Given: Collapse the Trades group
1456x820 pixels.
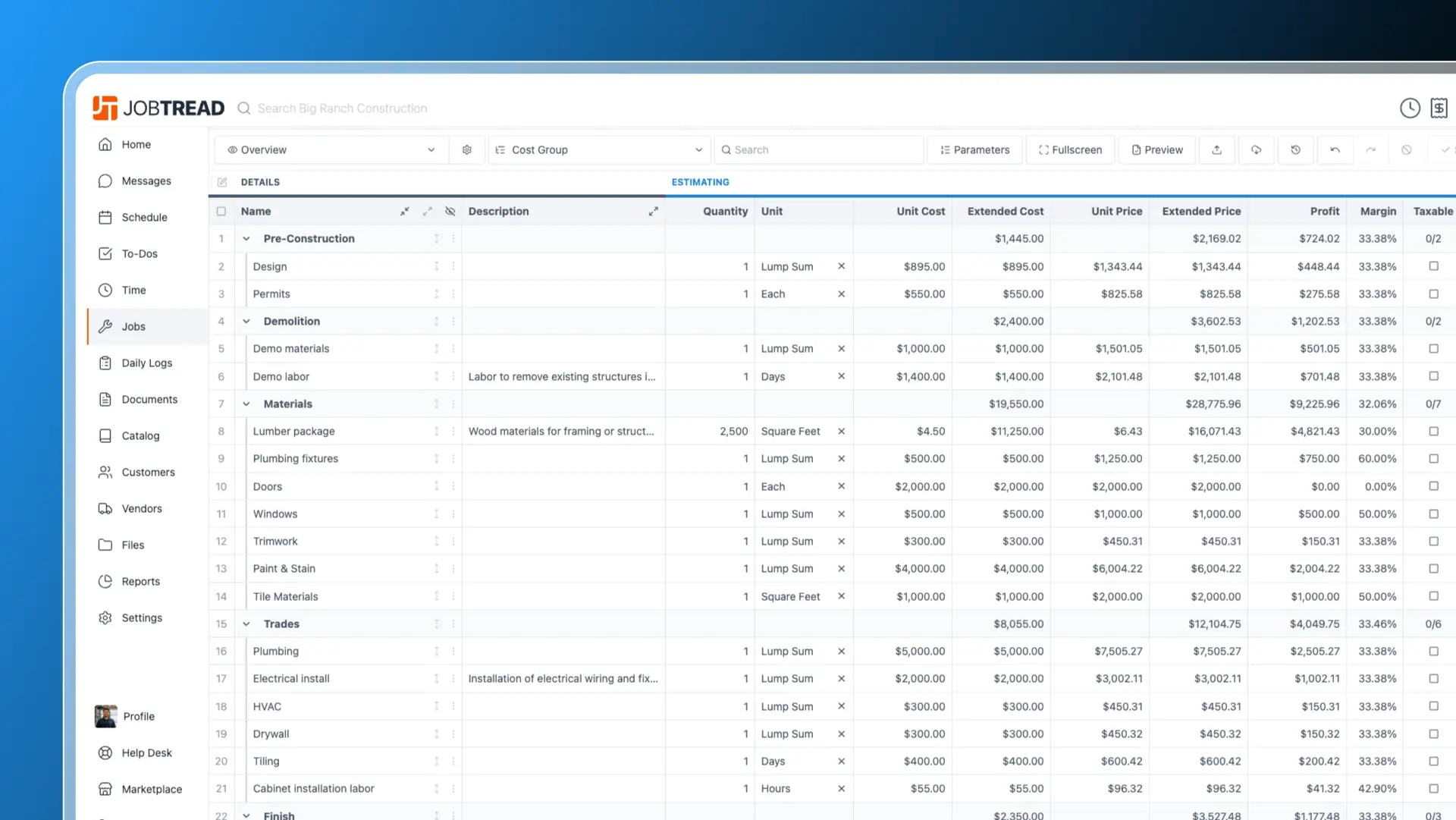Looking at the screenshot, I should (246, 624).
